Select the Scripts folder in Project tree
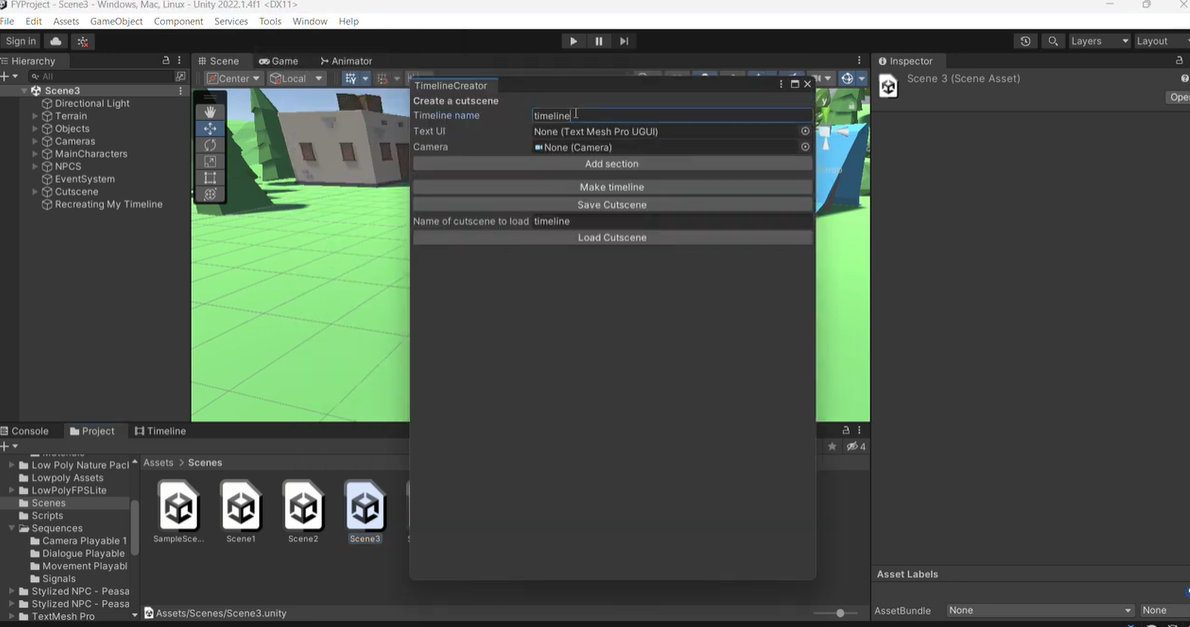This screenshot has height=627, width=1190. (x=47, y=515)
